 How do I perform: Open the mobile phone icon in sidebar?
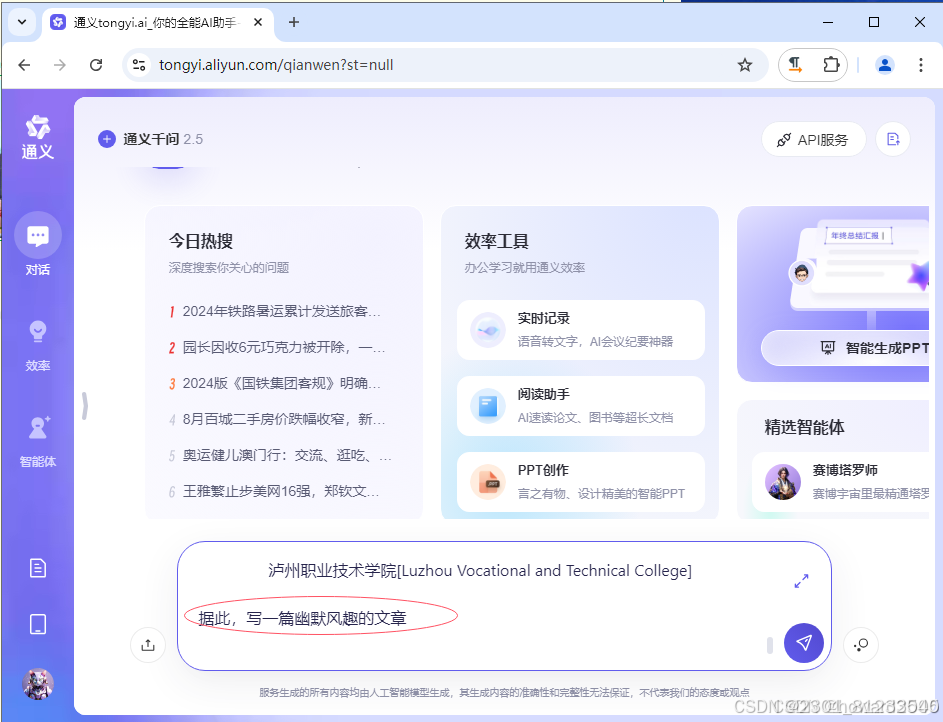pyautogui.click(x=37, y=624)
